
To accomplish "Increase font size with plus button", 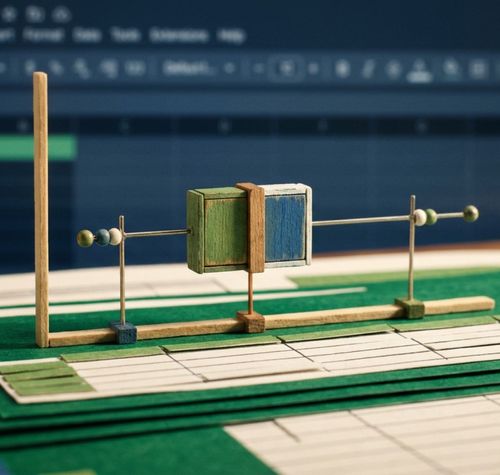I will coord(313,69).
